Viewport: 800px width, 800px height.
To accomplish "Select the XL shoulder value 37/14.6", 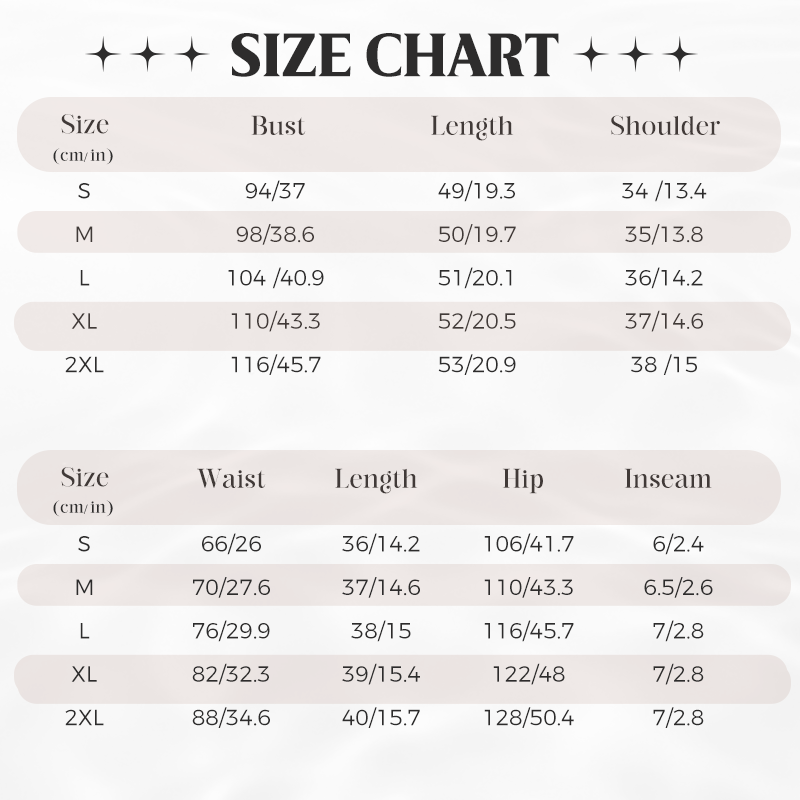I will pyautogui.click(x=664, y=321).
